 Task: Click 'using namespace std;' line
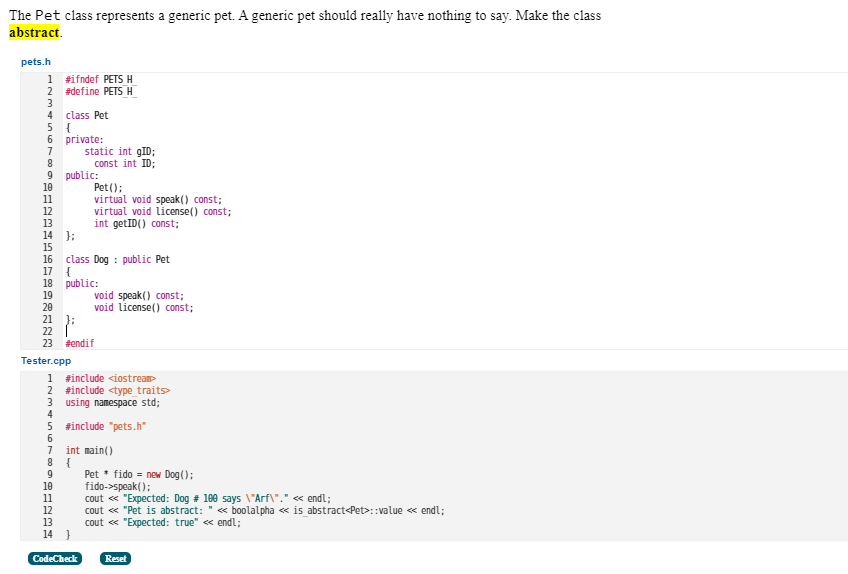click(113, 403)
